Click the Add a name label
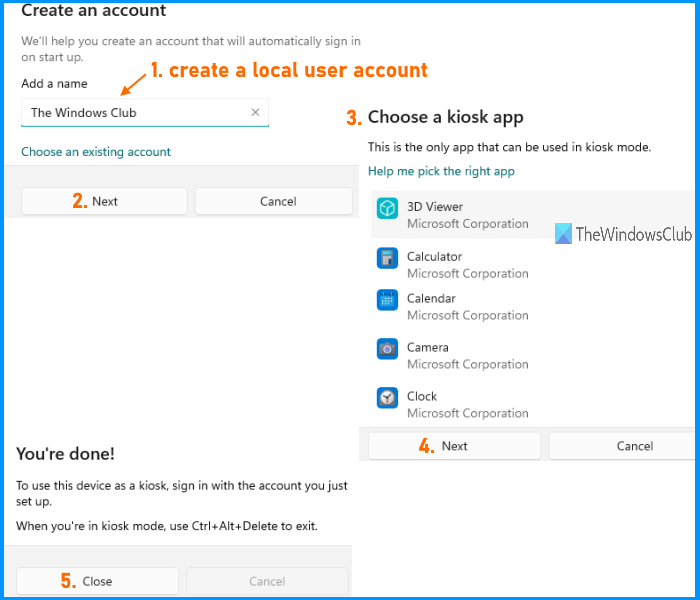Image resolution: width=700 pixels, height=600 pixels. tap(54, 83)
